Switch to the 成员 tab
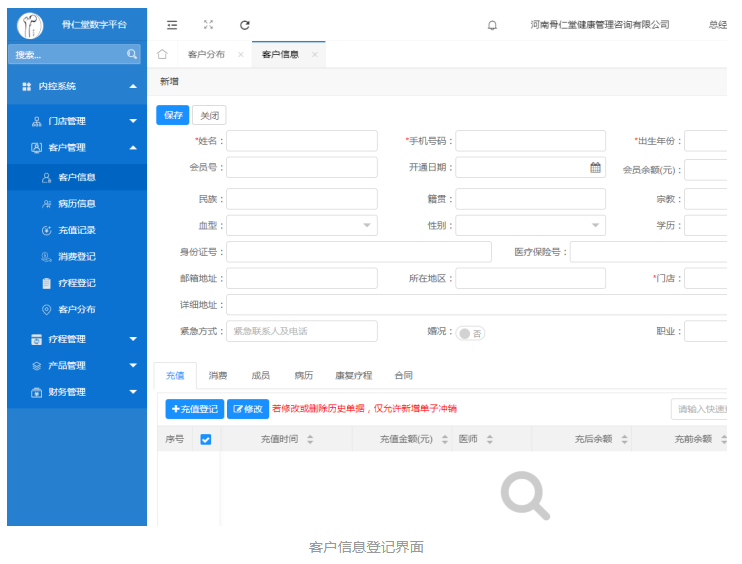The image size is (742, 564). (x=261, y=376)
